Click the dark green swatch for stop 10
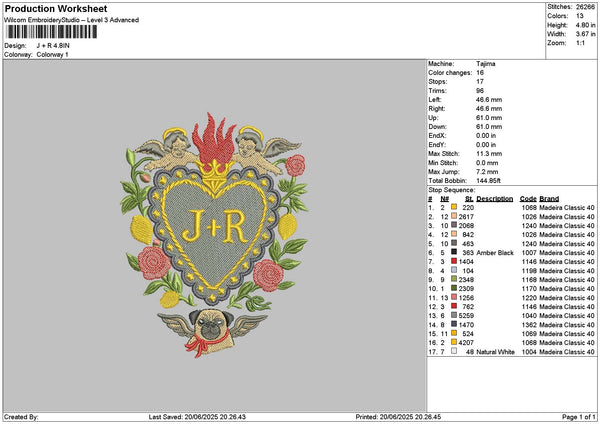 tap(454, 288)
